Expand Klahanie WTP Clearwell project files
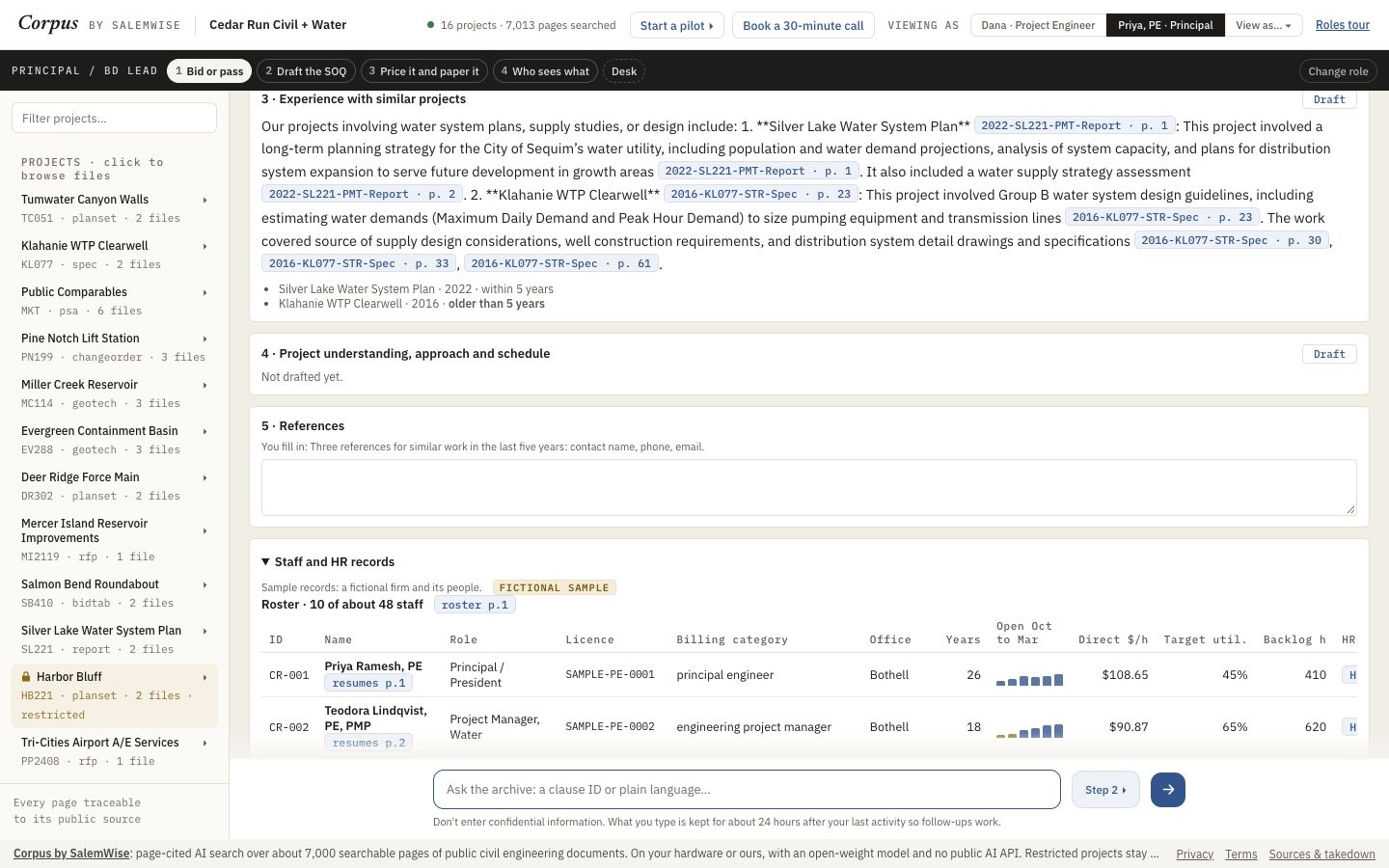Viewport: 1389px width, 868px height. click(x=204, y=246)
